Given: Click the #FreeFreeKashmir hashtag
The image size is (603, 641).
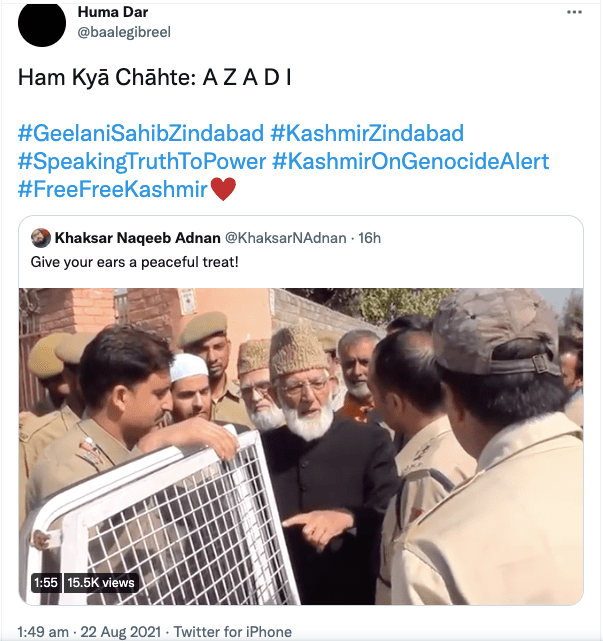Looking at the screenshot, I should coord(116,188).
